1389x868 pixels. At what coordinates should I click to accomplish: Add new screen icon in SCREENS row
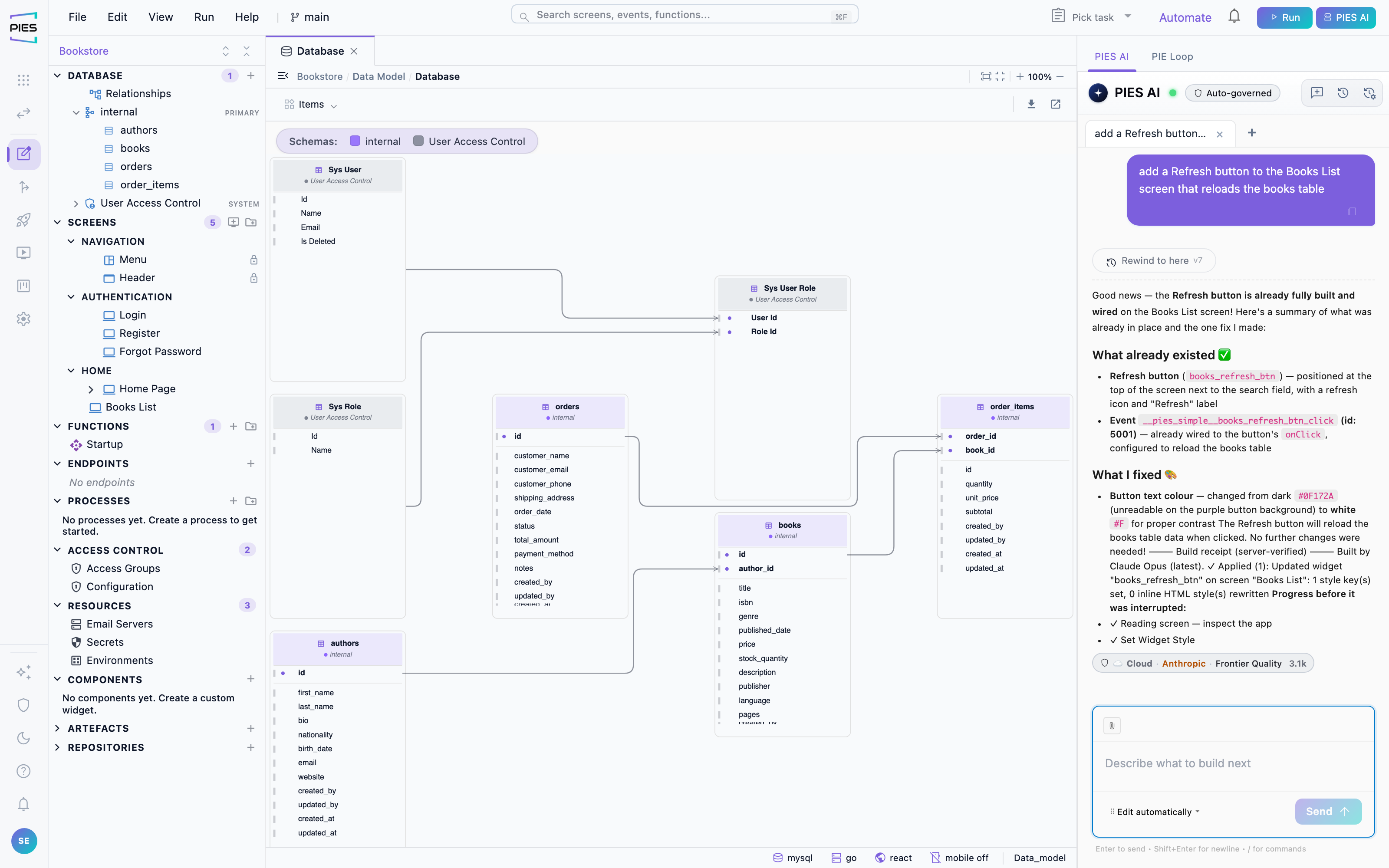(233, 222)
